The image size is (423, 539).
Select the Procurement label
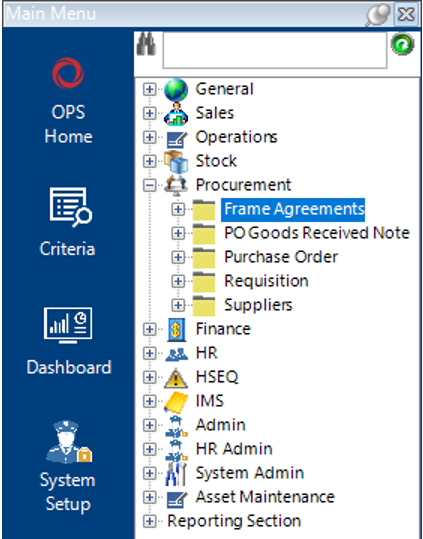pos(243,186)
